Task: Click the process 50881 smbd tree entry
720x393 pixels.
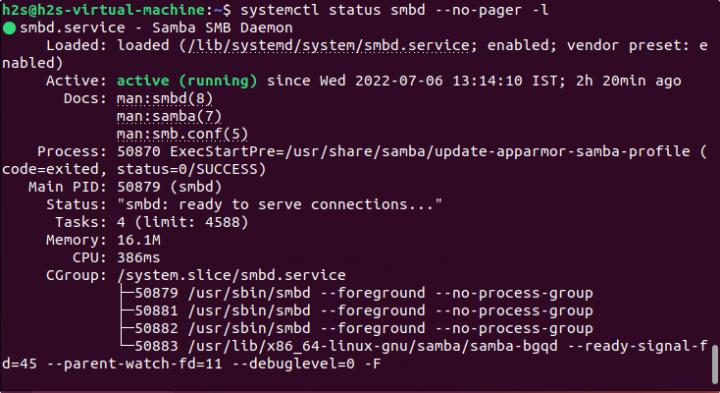Action: [356, 311]
